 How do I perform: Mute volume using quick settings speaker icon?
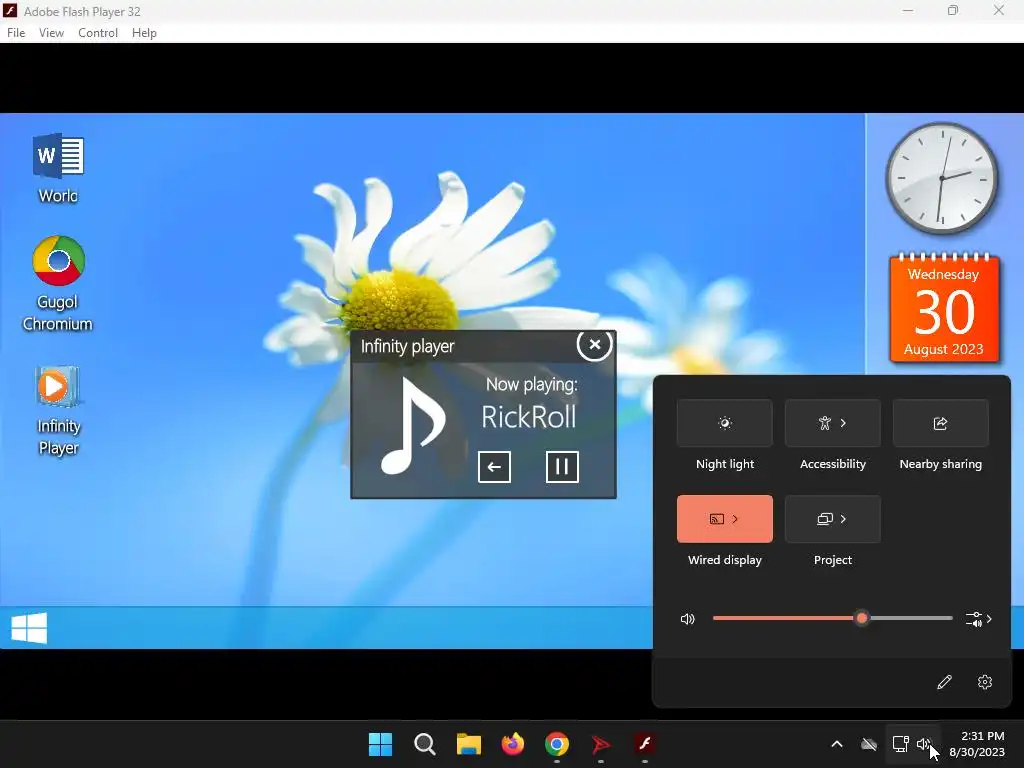(x=688, y=619)
